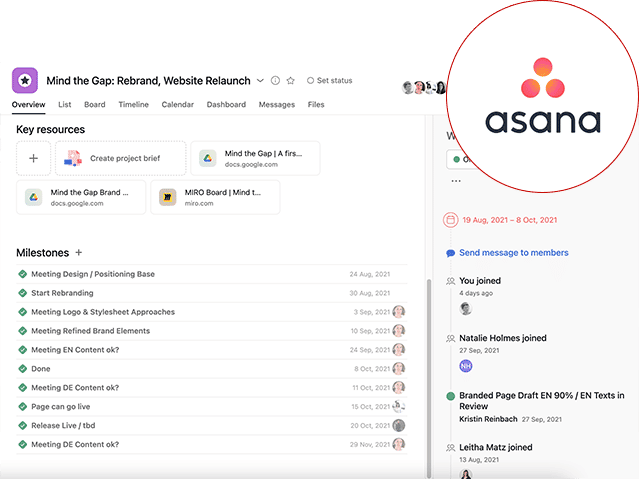Add a new key resource

33,158
